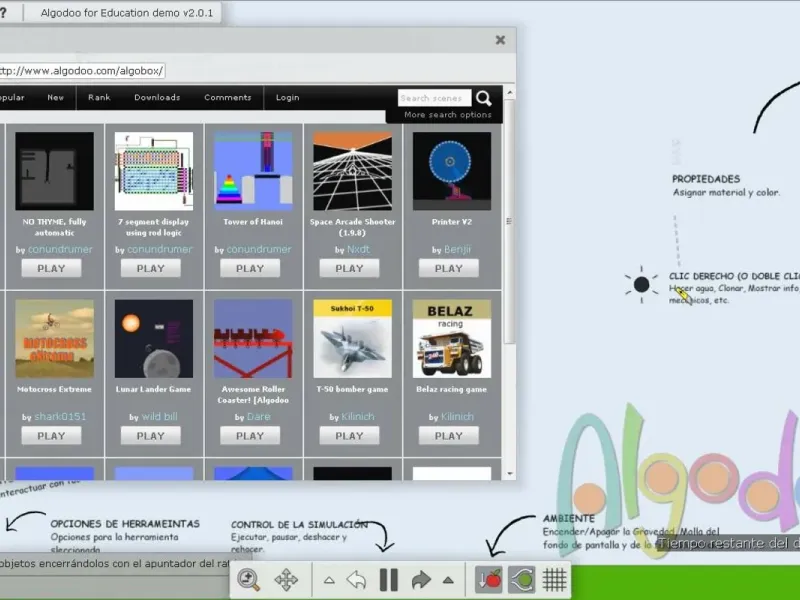Expand the undo history up-arrow
The height and width of the screenshot is (600, 800).
tap(329, 580)
